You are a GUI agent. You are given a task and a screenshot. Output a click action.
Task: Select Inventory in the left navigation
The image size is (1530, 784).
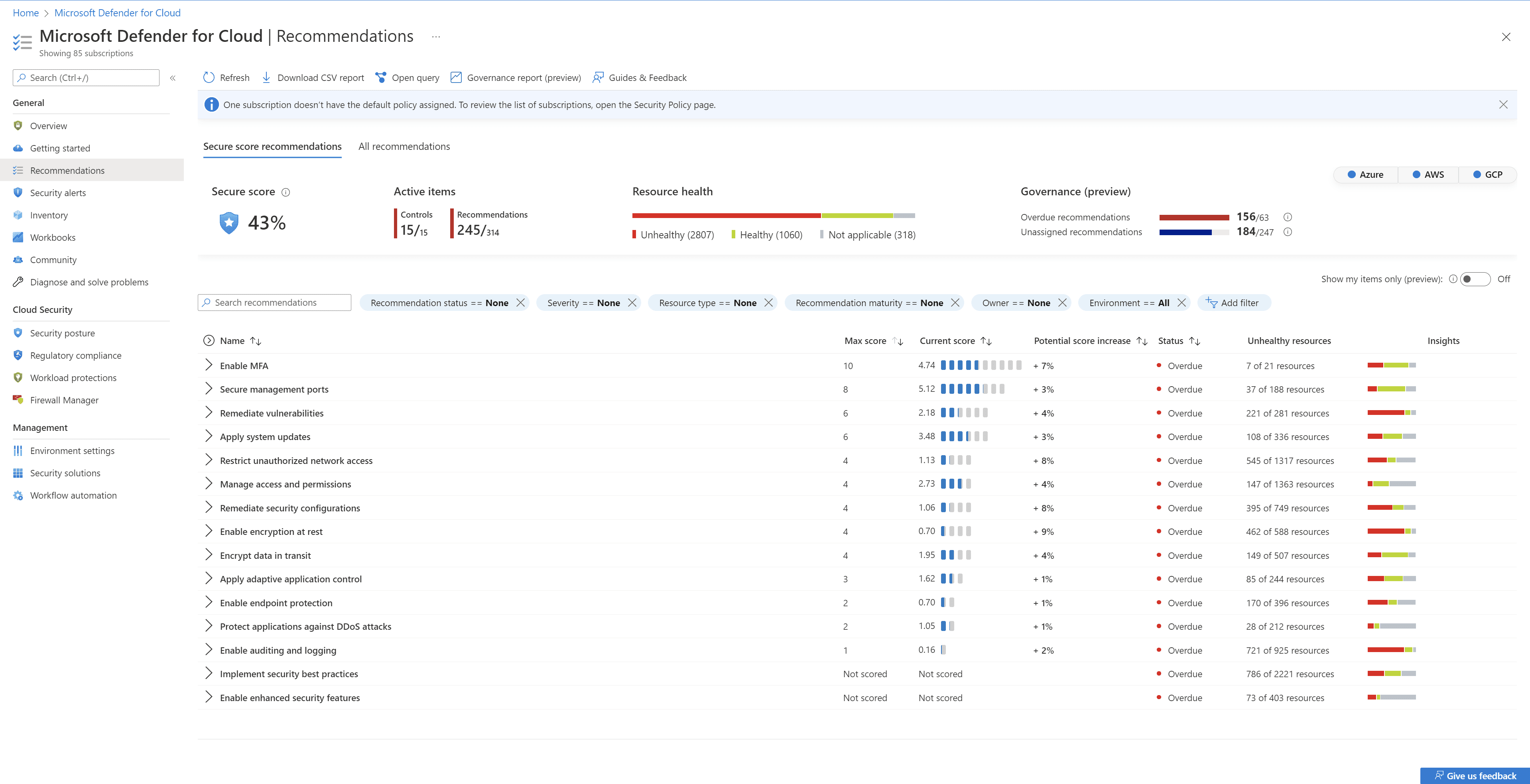click(49, 215)
